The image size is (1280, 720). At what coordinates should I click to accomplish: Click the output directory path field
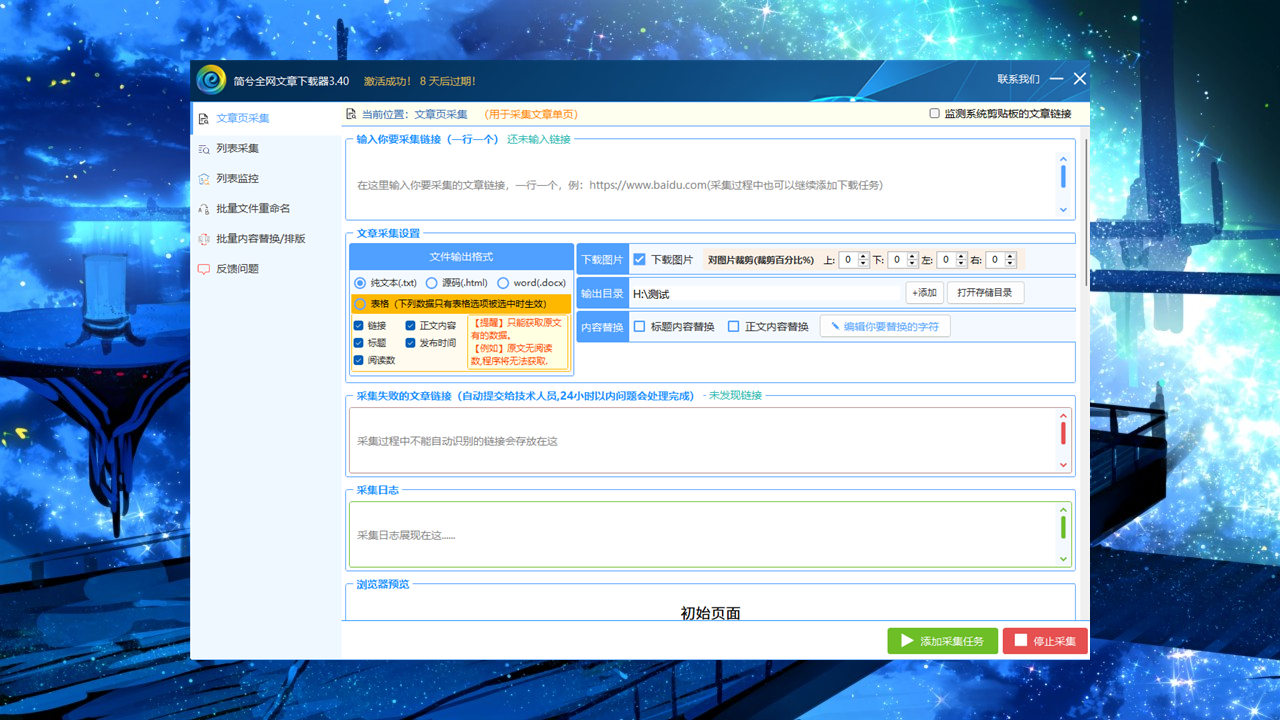pos(765,294)
